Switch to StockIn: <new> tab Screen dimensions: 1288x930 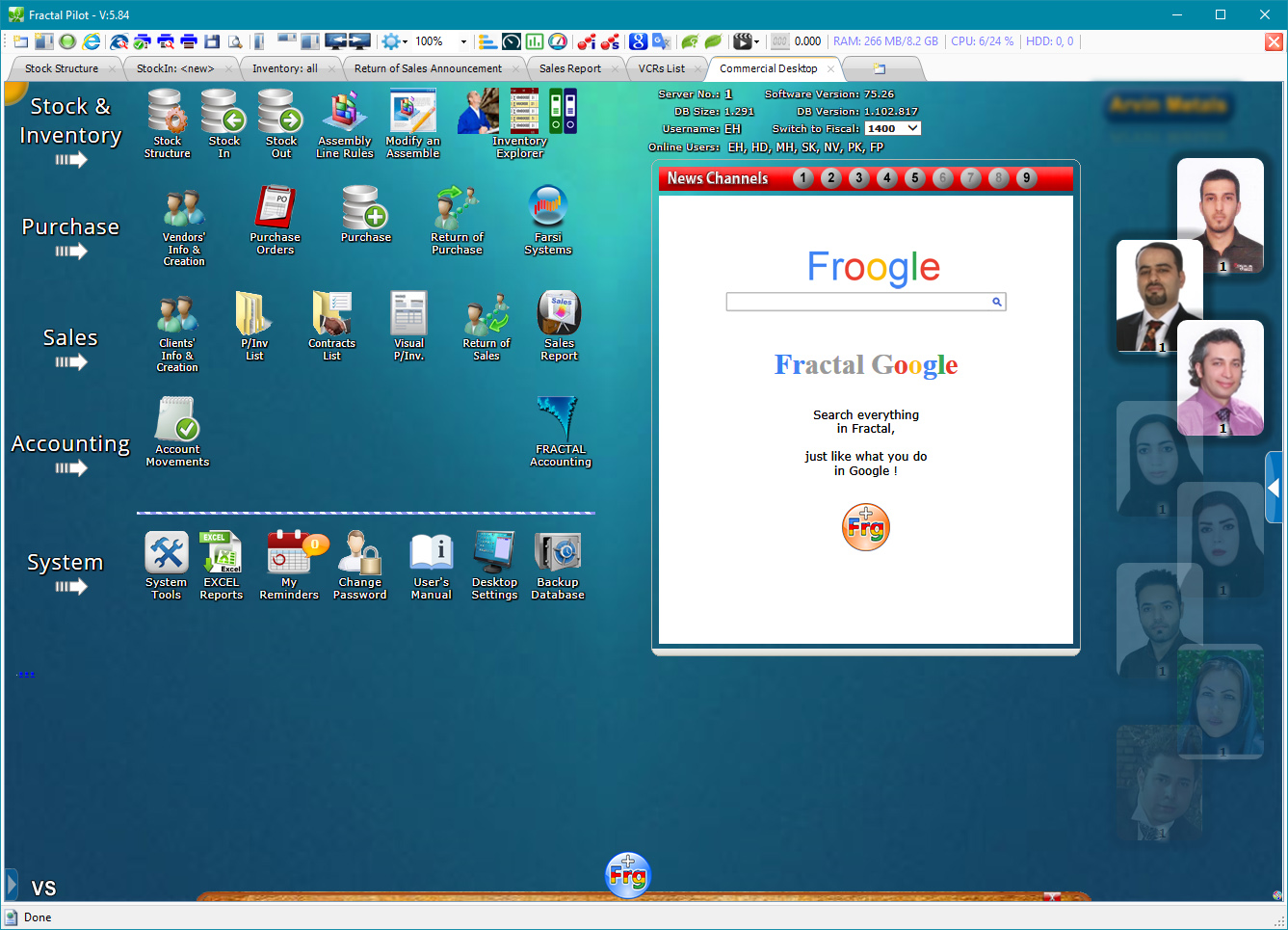coord(175,68)
